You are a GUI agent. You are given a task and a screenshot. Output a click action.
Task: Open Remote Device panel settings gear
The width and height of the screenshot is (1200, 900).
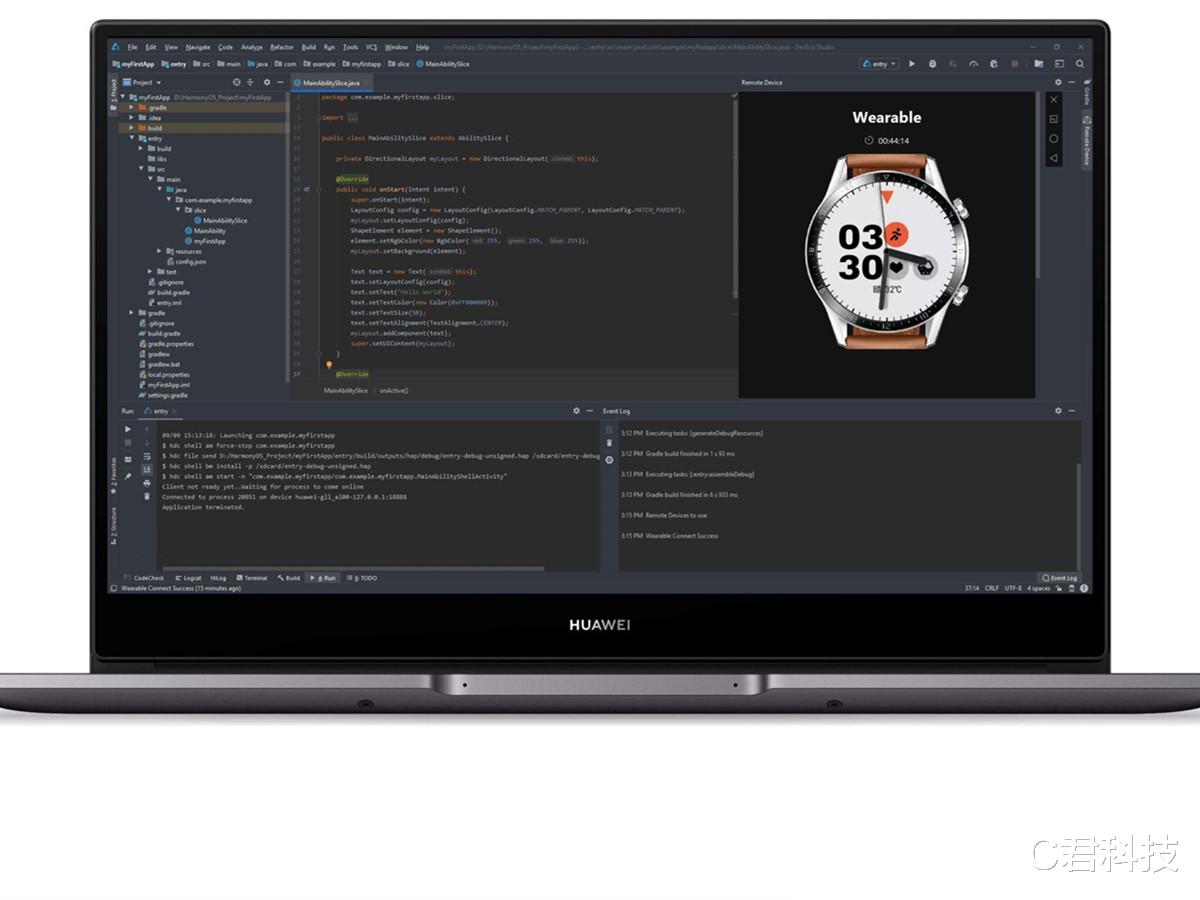(x=1059, y=82)
